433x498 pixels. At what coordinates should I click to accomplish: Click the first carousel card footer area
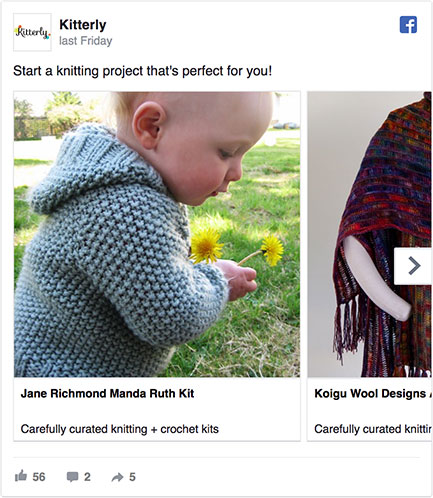157,409
